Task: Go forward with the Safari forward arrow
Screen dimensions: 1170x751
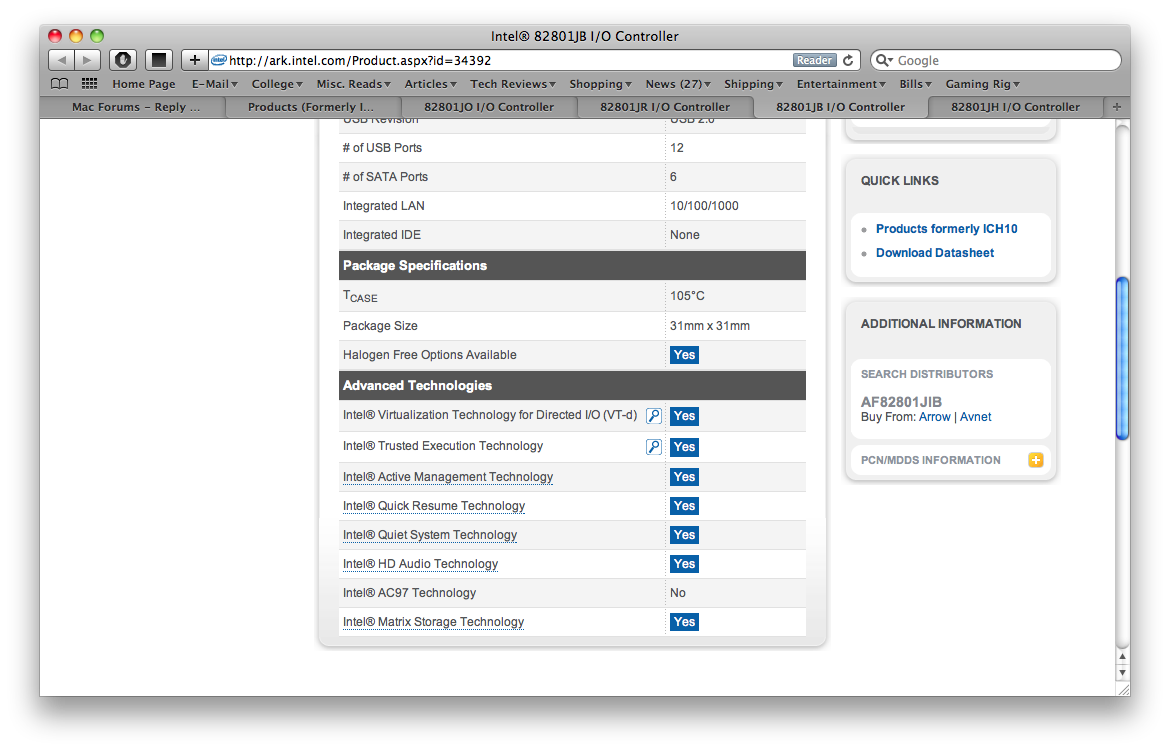Action: [87, 60]
